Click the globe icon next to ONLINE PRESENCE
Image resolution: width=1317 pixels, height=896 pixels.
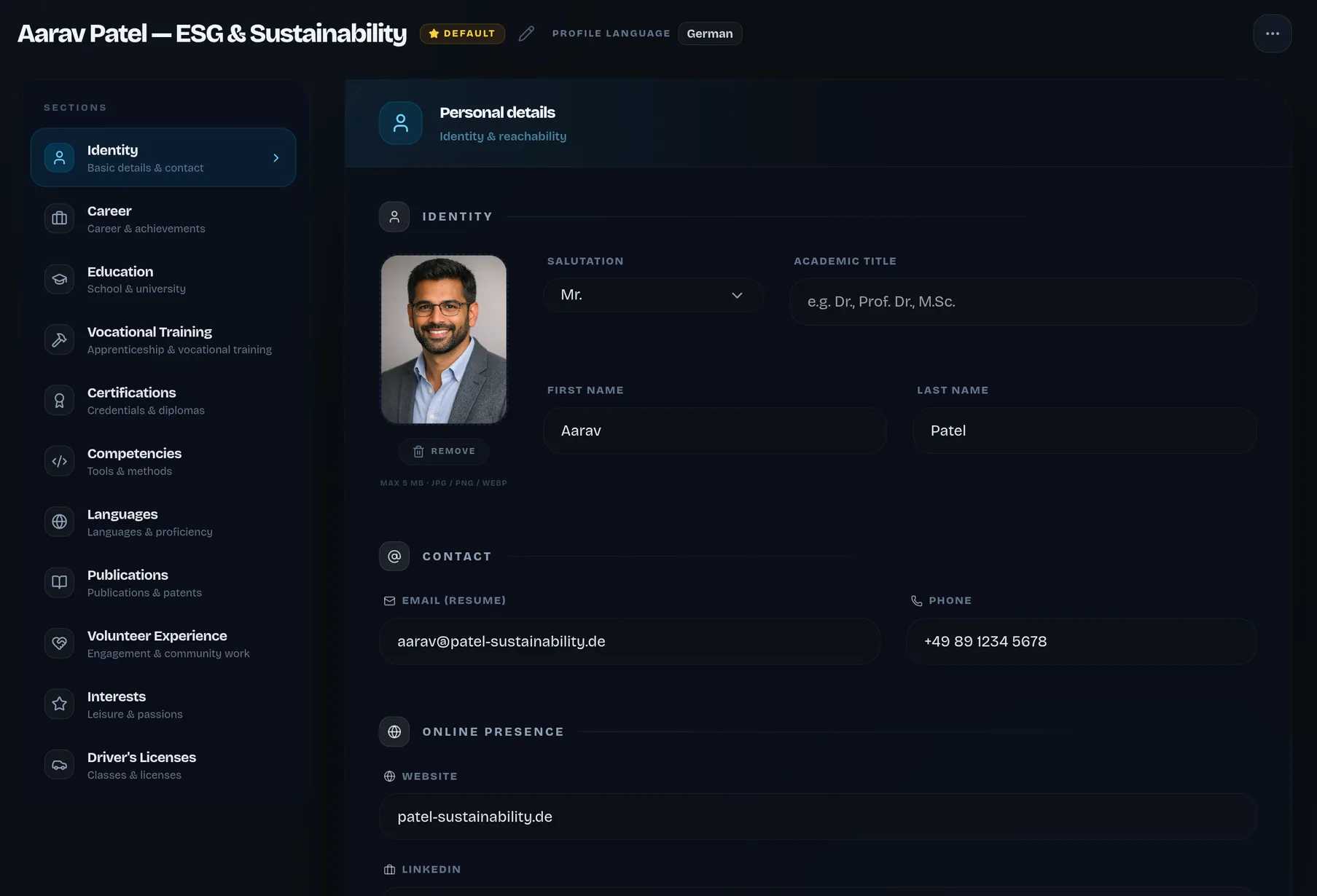(394, 732)
